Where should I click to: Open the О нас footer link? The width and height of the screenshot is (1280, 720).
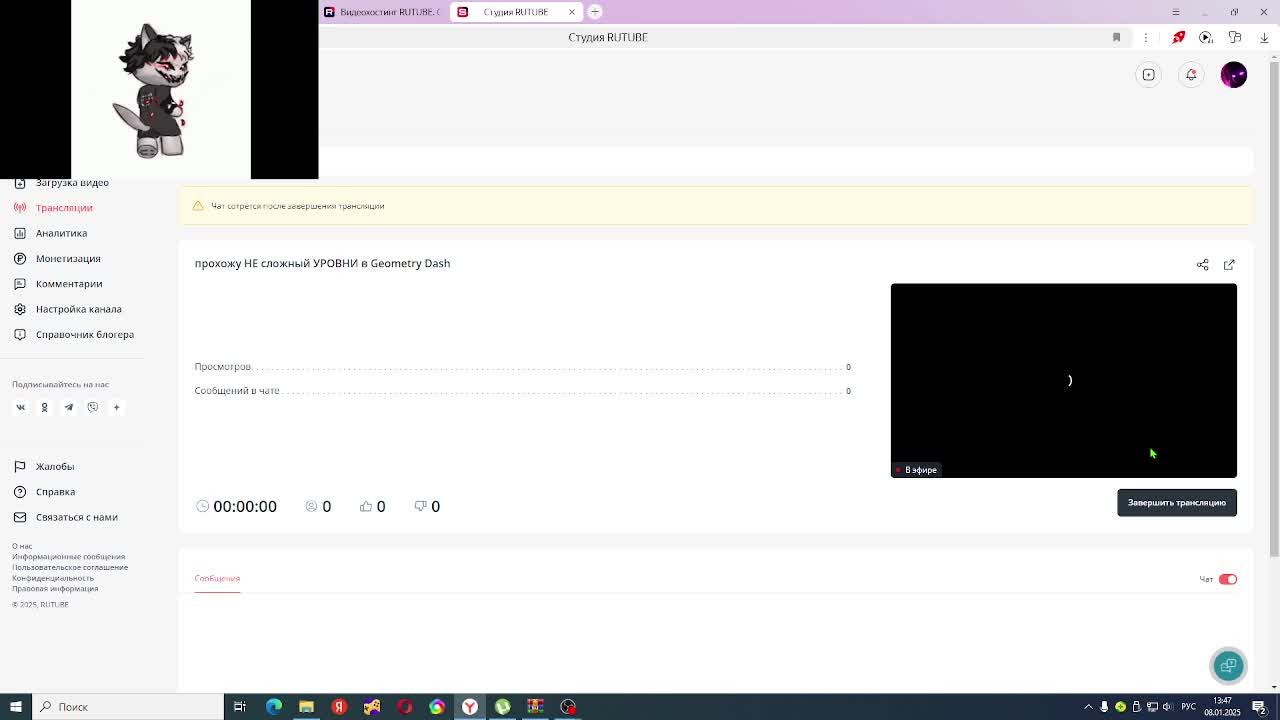click(22, 546)
